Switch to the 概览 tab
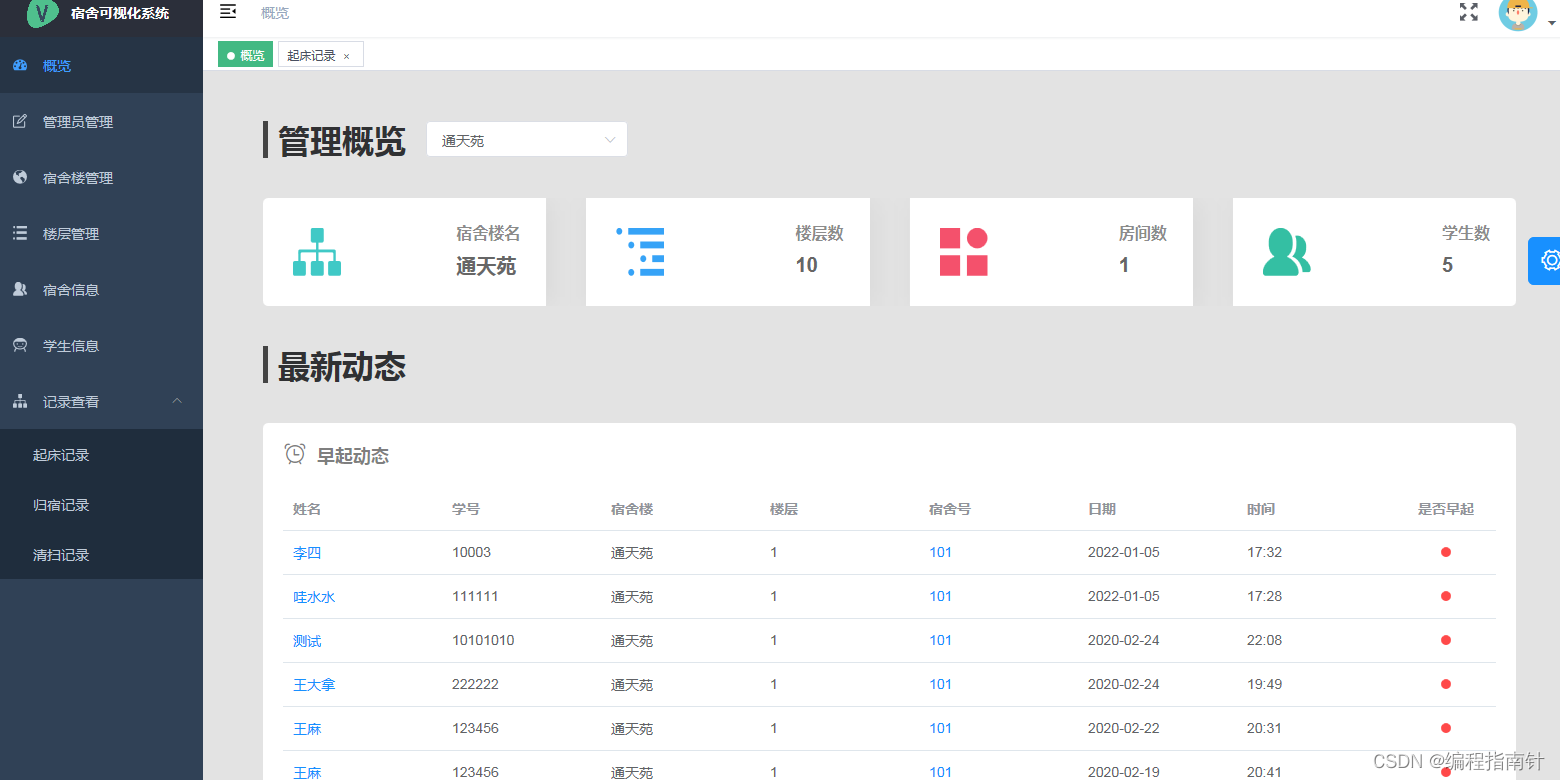The height and width of the screenshot is (780, 1560). (x=246, y=55)
